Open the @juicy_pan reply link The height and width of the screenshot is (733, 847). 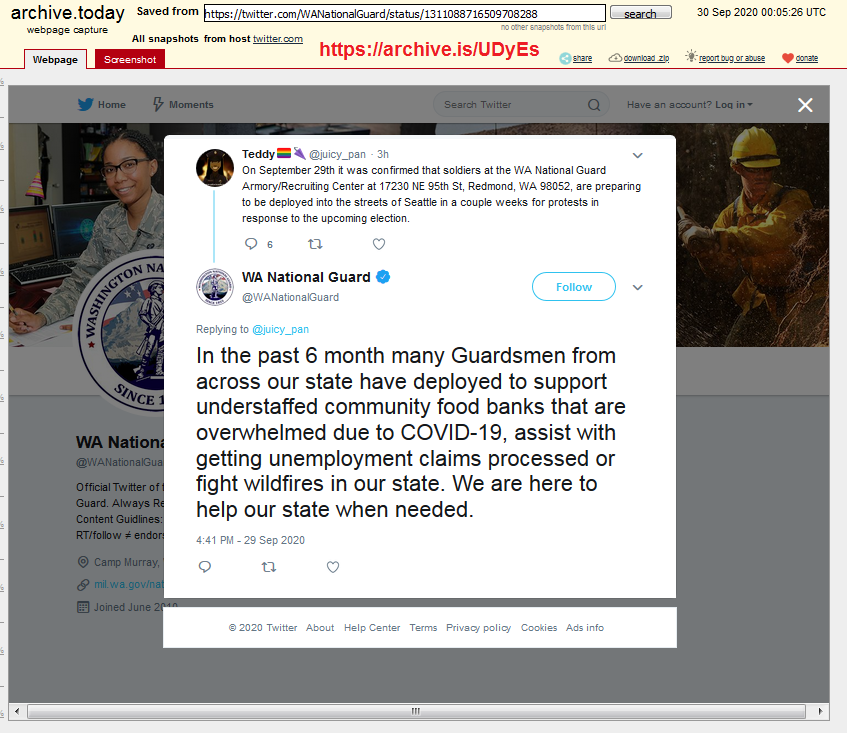(280, 329)
